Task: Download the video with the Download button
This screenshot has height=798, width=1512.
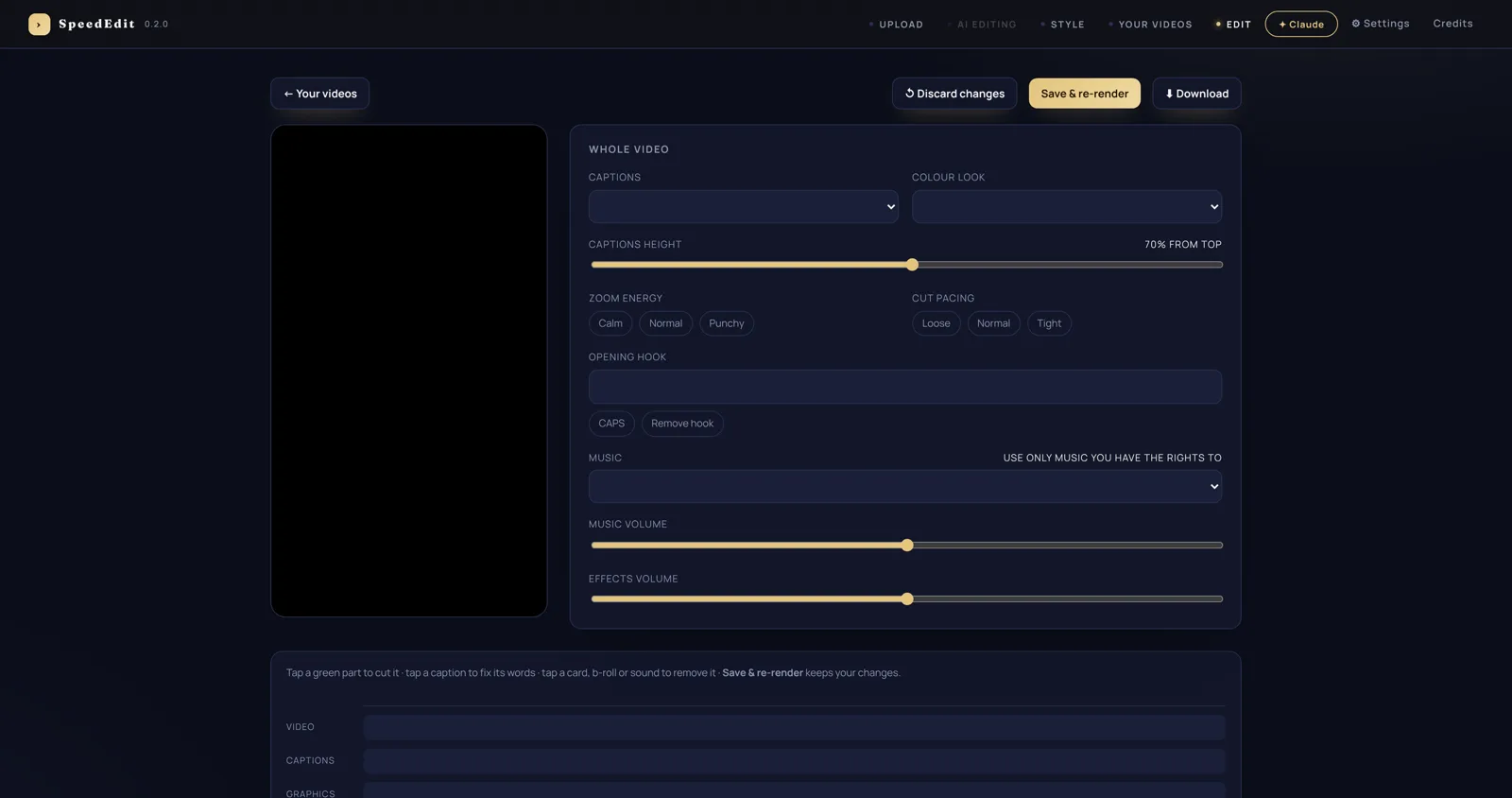Action: pyautogui.click(x=1196, y=94)
